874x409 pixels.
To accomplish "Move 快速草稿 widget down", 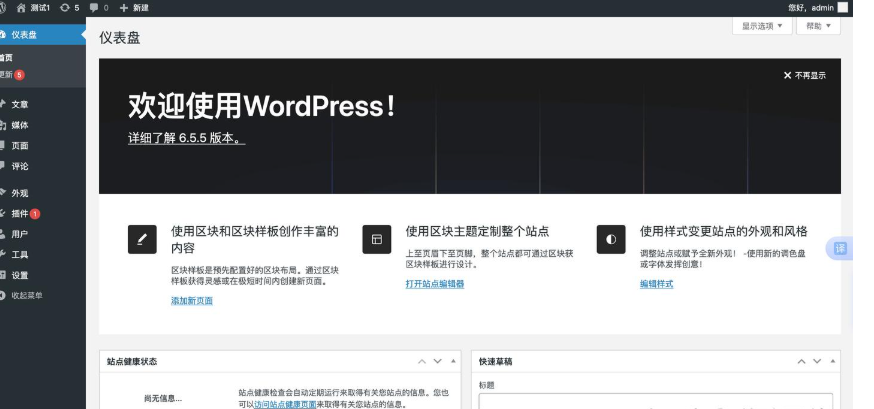I will 817,361.
